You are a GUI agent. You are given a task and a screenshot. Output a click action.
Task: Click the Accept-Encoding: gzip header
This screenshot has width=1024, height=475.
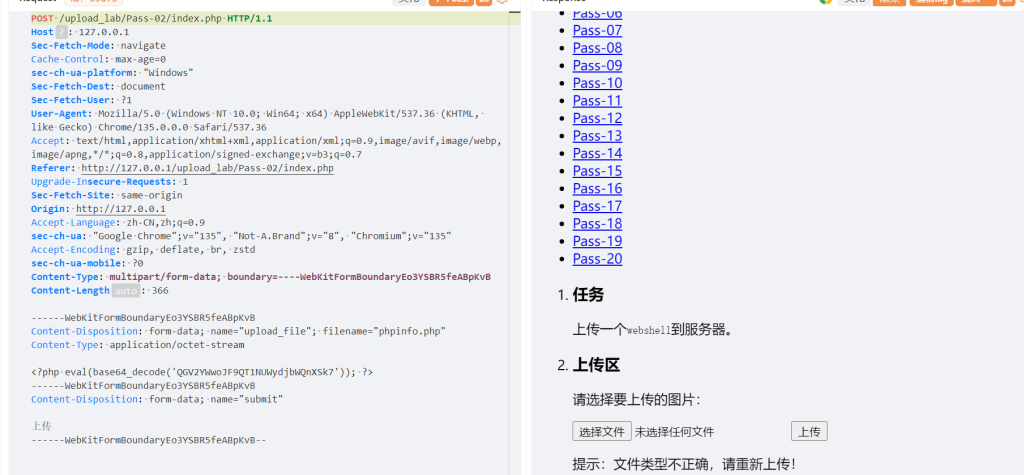(143, 250)
